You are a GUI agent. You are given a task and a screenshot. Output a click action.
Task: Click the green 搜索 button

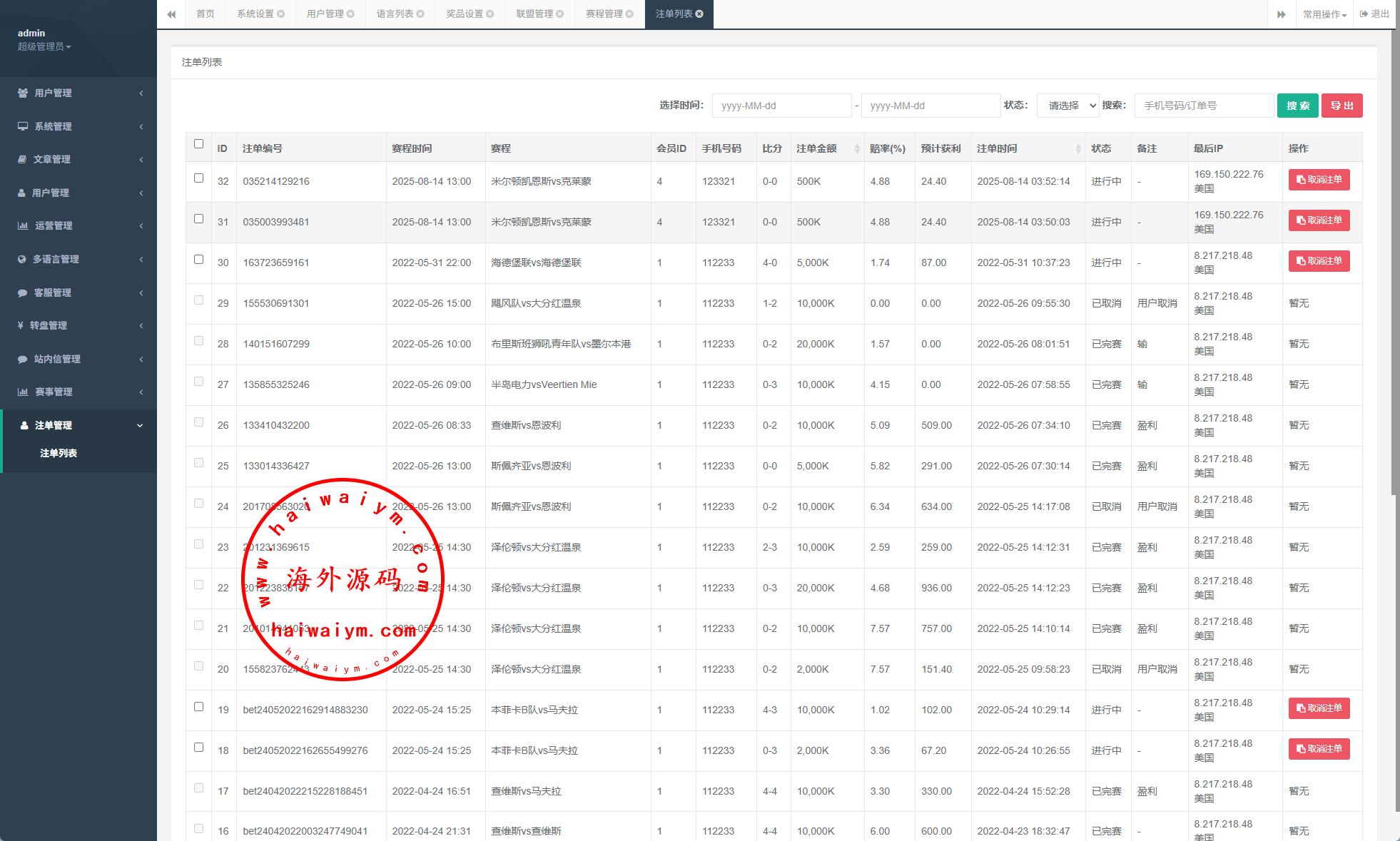point(1297,106)
